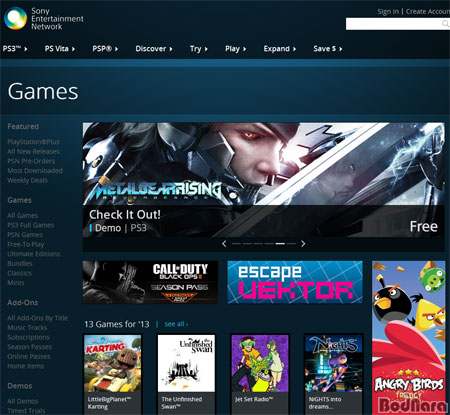This screenshot has height=415, width=450.
Task: Go to next carousel slide arrow
Action: [x=303, y=244]
